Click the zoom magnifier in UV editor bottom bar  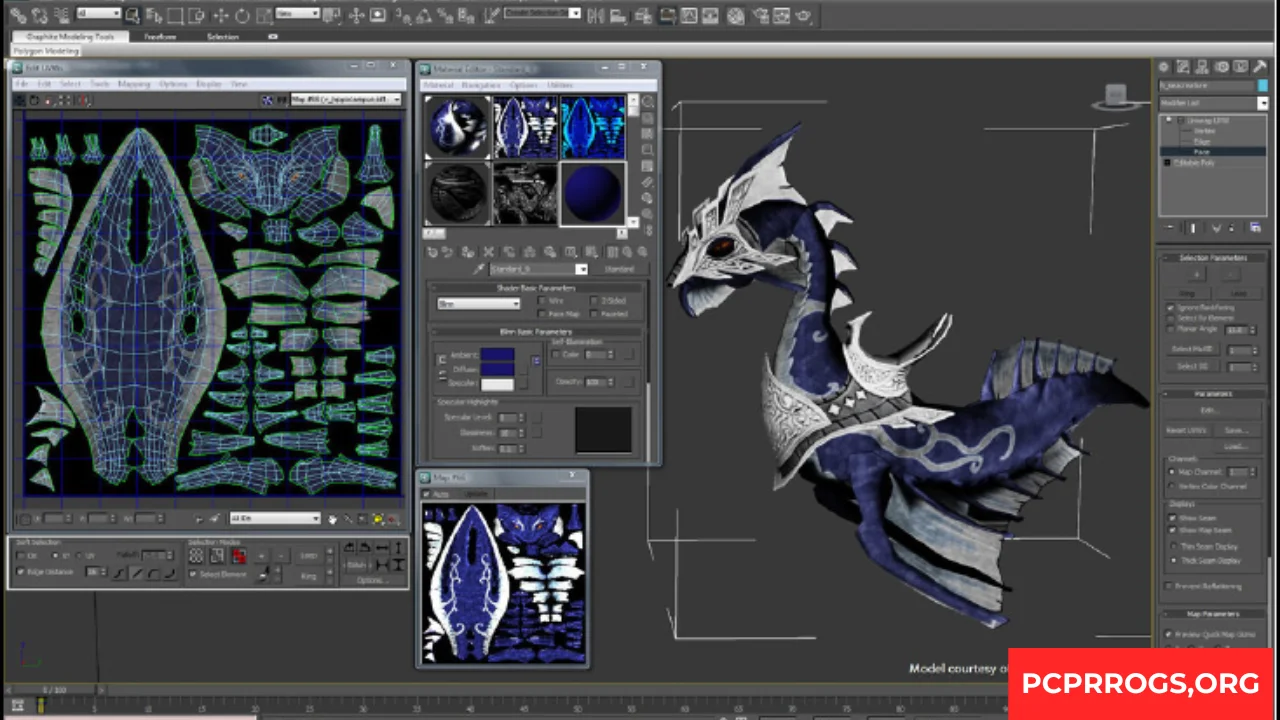coord(347,519)
